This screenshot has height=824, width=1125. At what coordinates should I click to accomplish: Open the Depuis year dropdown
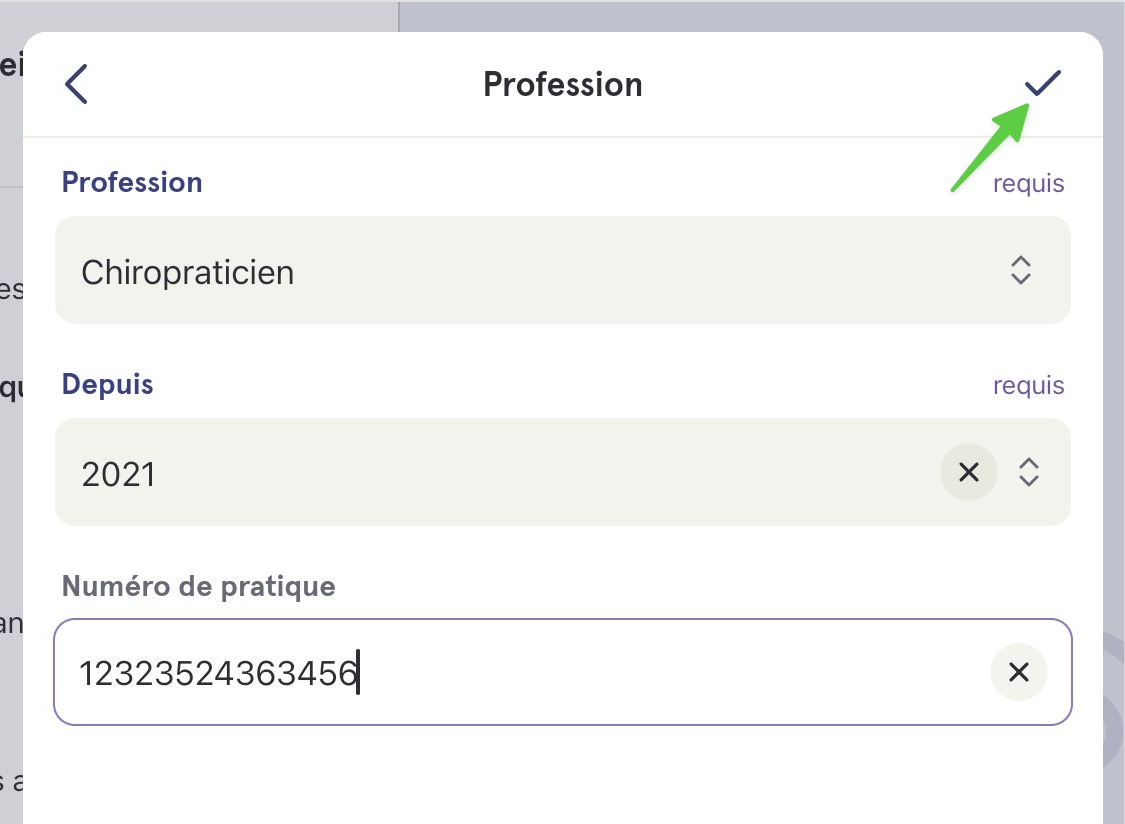coord(562,472)
